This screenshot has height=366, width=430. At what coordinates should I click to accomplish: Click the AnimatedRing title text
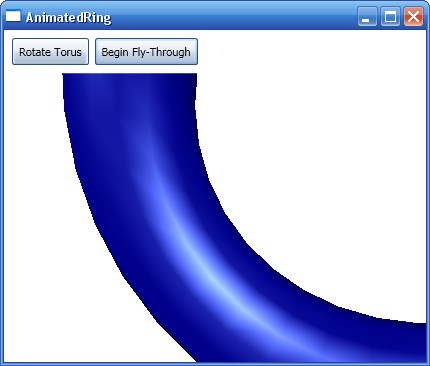tap(68, 18)
